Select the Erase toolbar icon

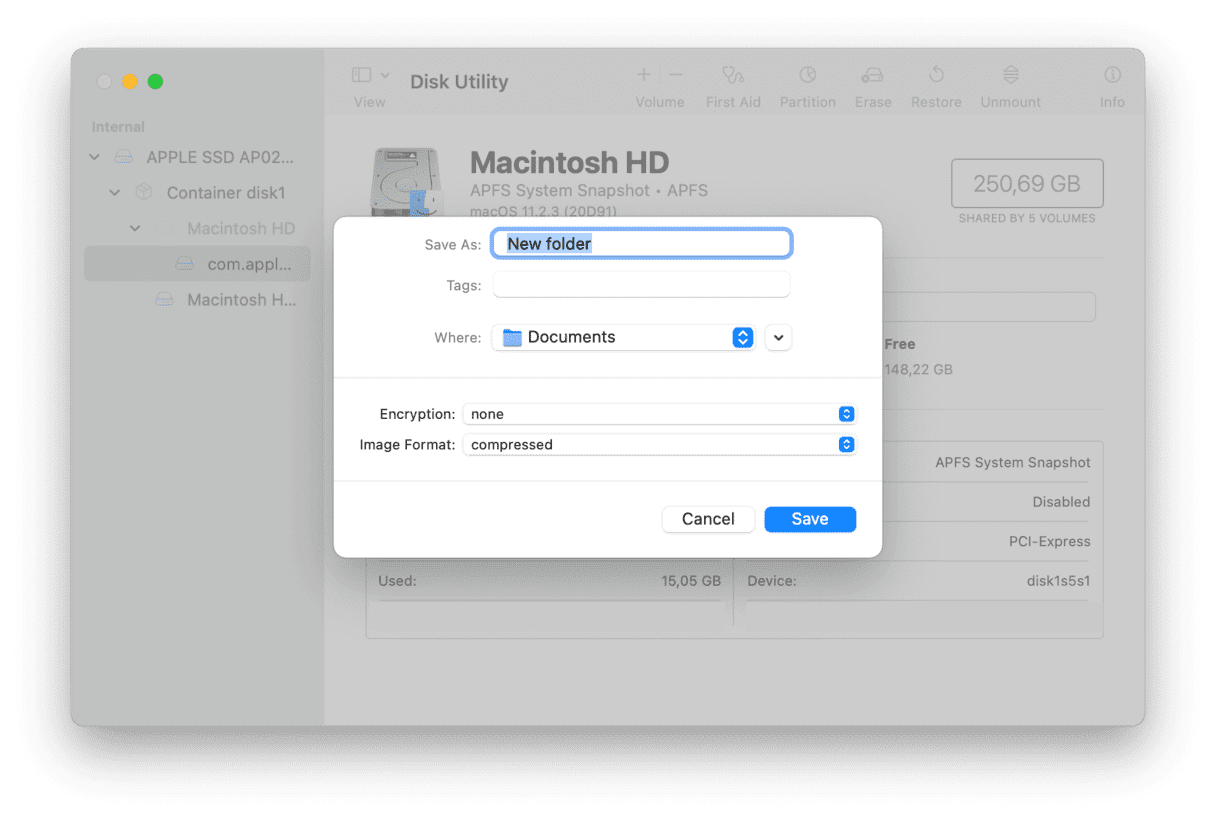[873, 75]
